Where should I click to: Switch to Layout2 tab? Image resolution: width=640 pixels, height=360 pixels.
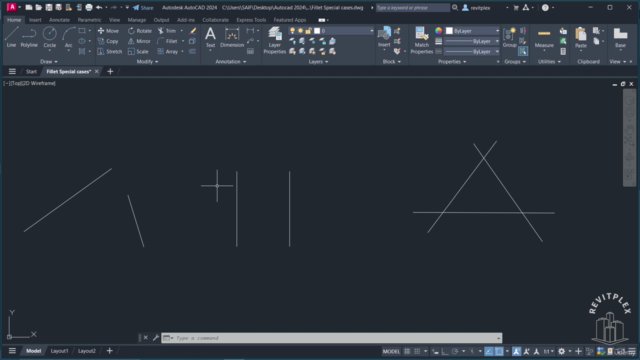(x=87, y=351)
